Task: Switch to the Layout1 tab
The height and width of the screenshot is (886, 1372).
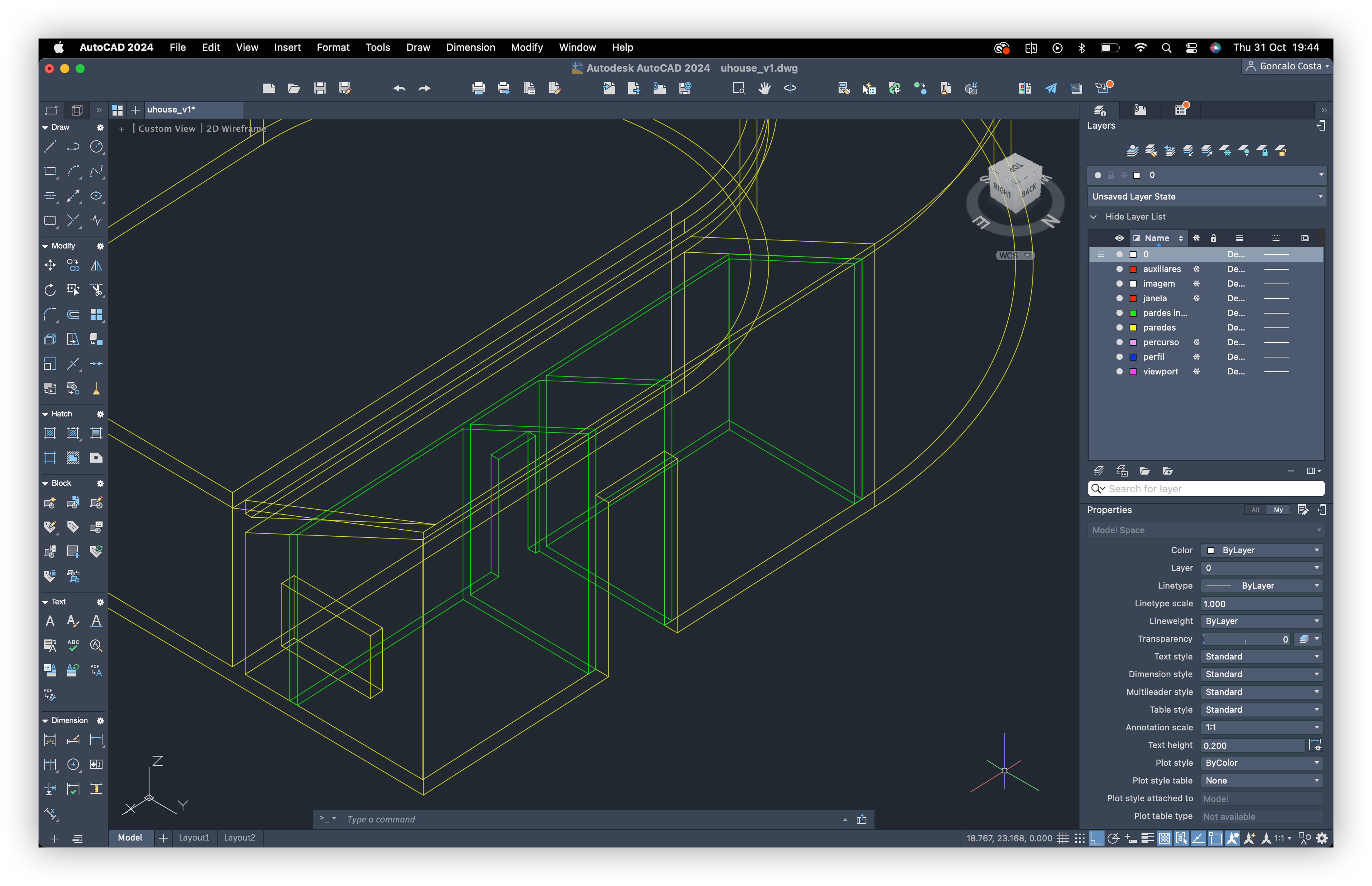Action: [x=194, y=838]
